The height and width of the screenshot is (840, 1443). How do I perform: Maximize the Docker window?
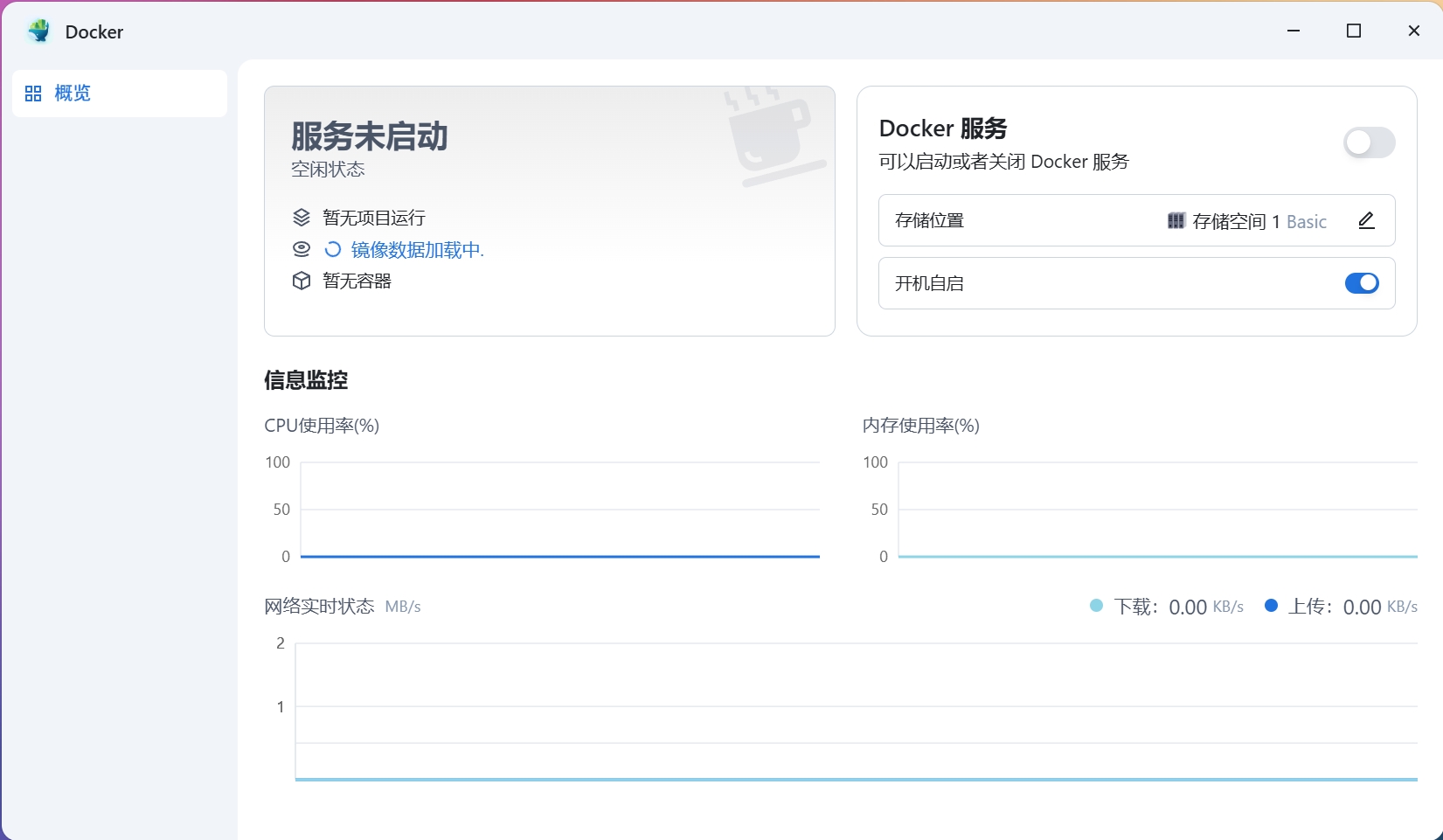point(1354,31)
